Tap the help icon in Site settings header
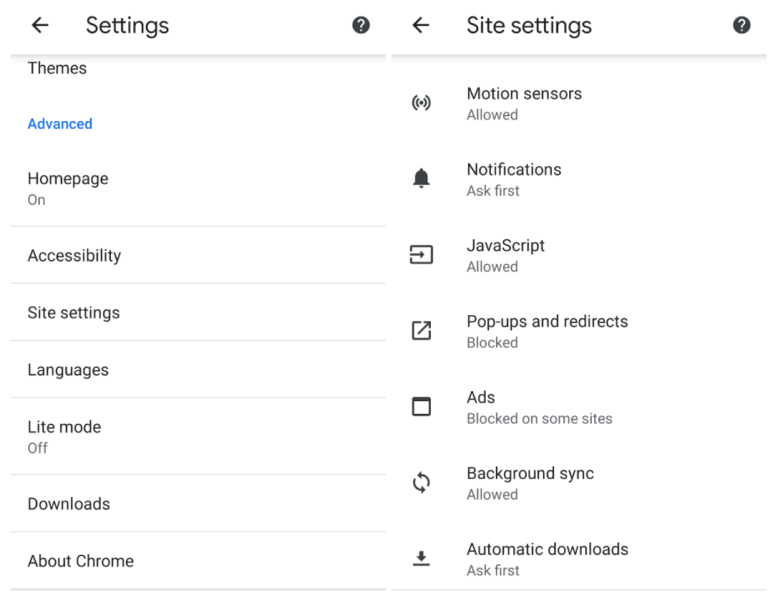 tap(742, 26)
